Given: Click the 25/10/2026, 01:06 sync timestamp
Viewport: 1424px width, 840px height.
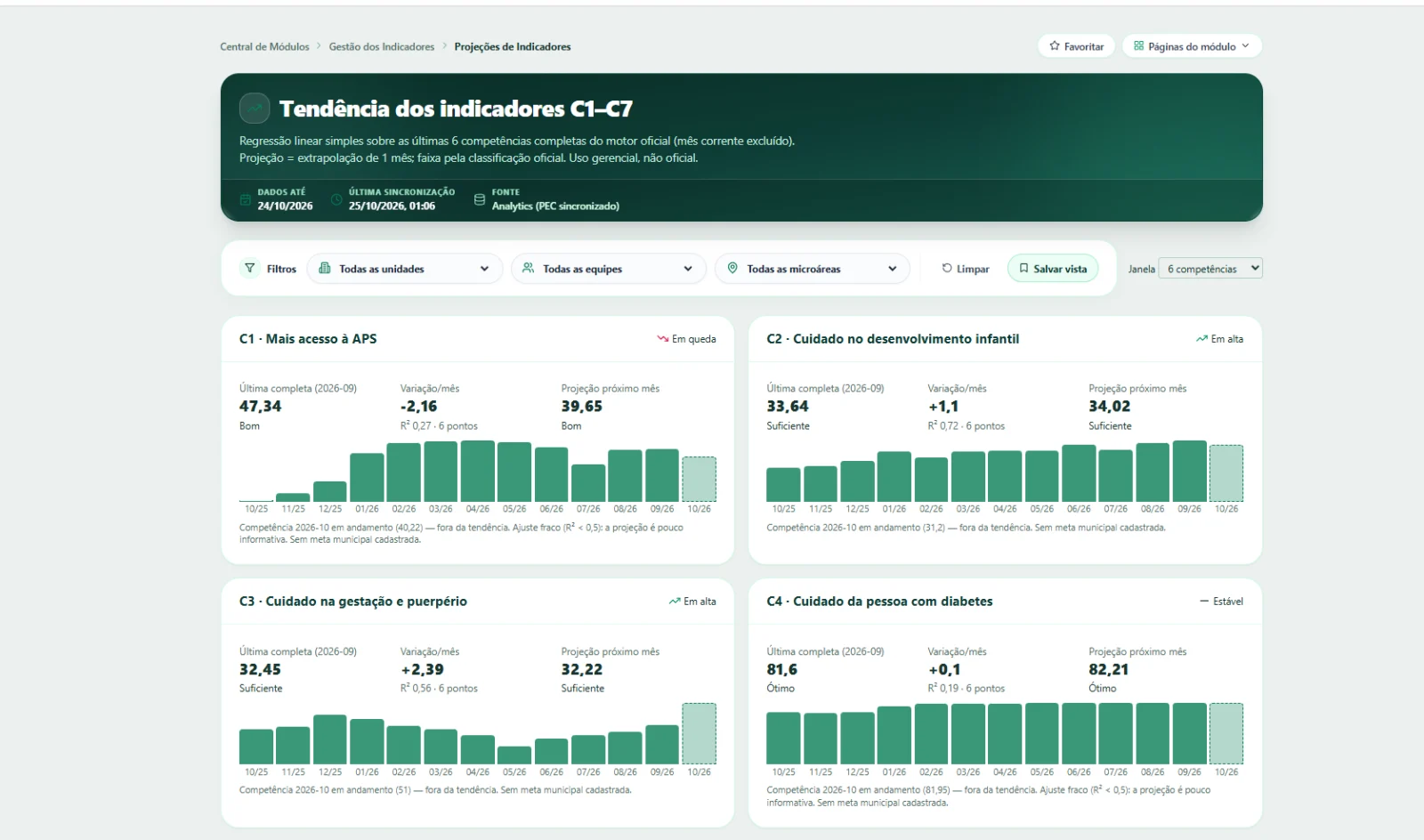Looking at the screenshot, I should tap(392, 206).
